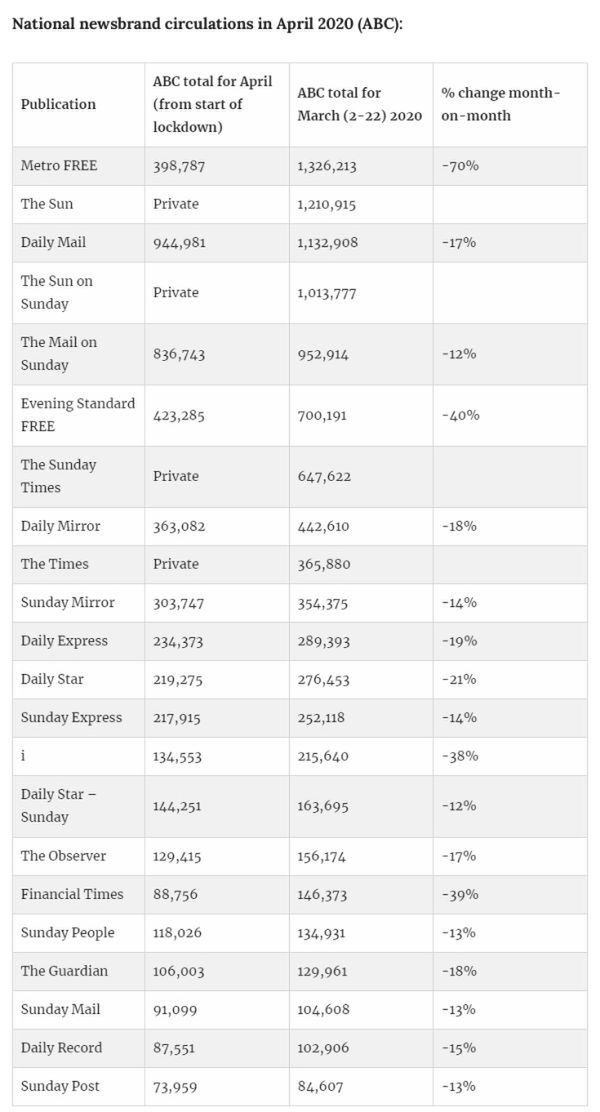
Task: Click the 'National newsbrand circulations' title
Action: click(206, 24)
